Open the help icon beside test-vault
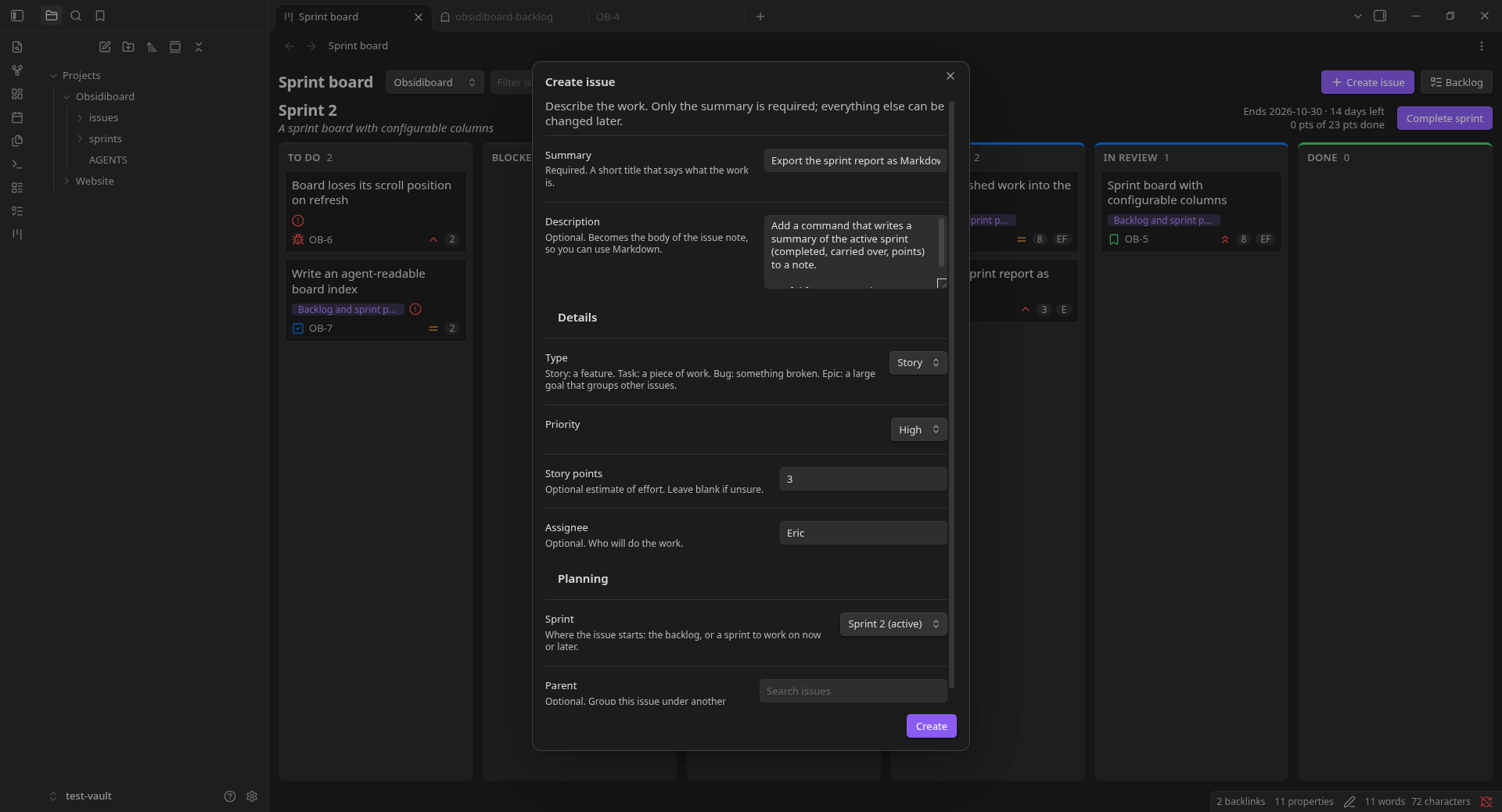The height and width of the screenshot is (812, 1502). click(x=230, y=796)
